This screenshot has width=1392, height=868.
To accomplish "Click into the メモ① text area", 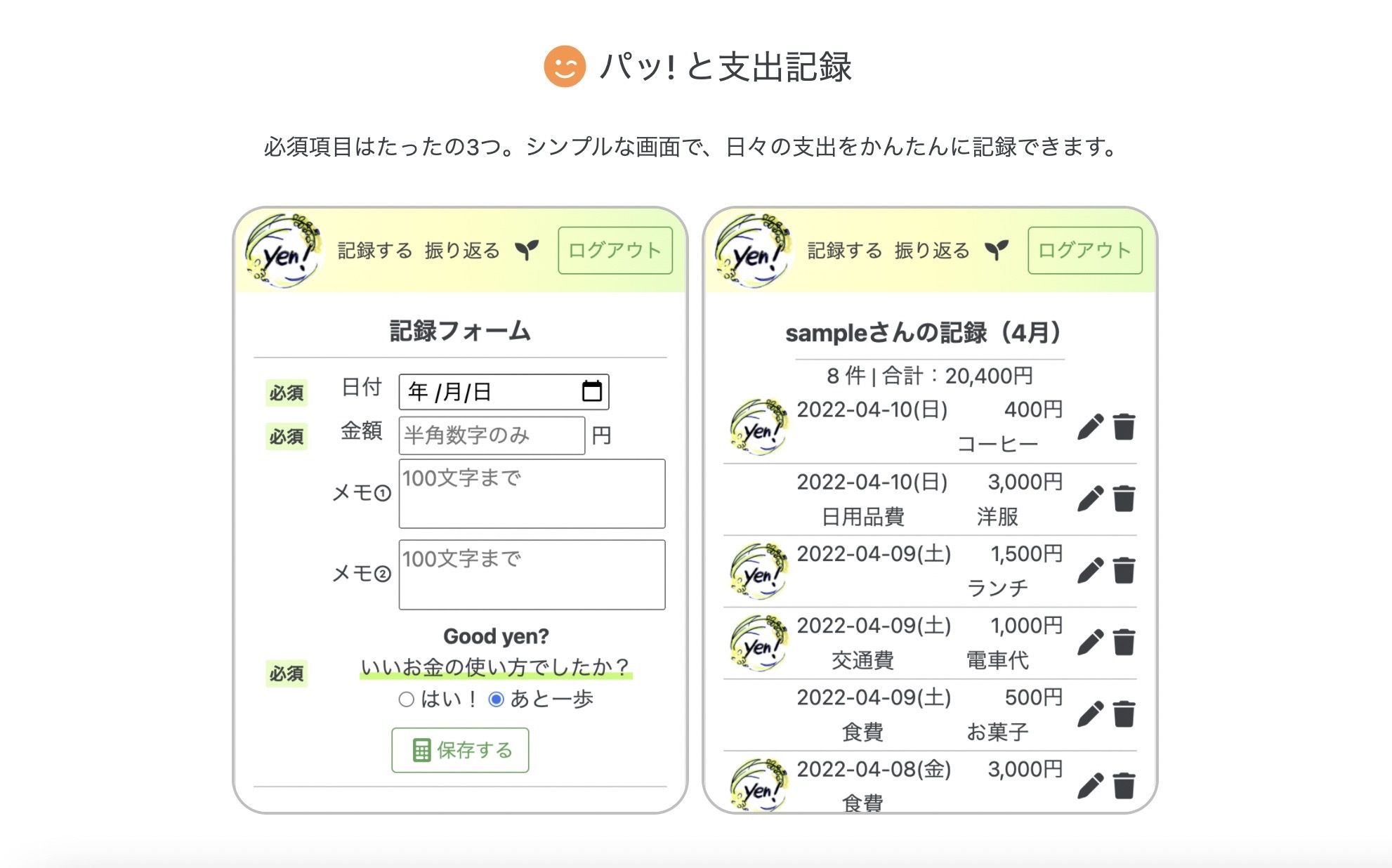I will coord(532,494).
